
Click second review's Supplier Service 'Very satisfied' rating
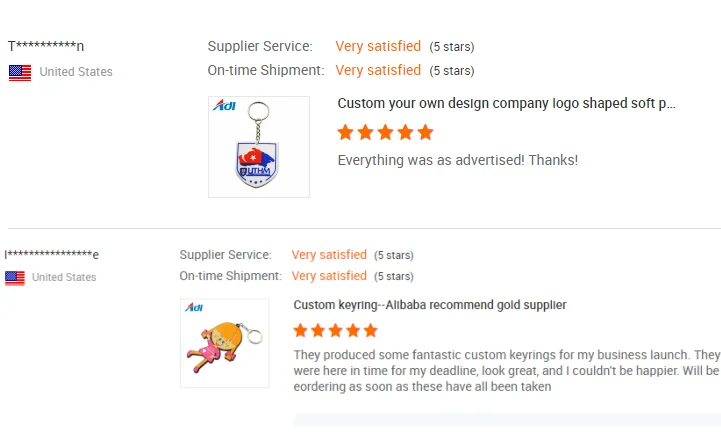tap(329, 255)
